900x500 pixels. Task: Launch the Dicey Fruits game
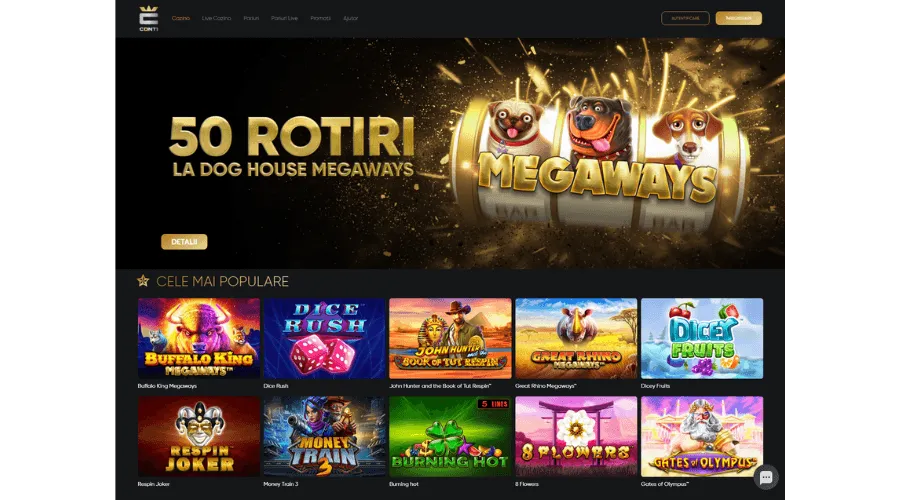(x=702, y=338)
